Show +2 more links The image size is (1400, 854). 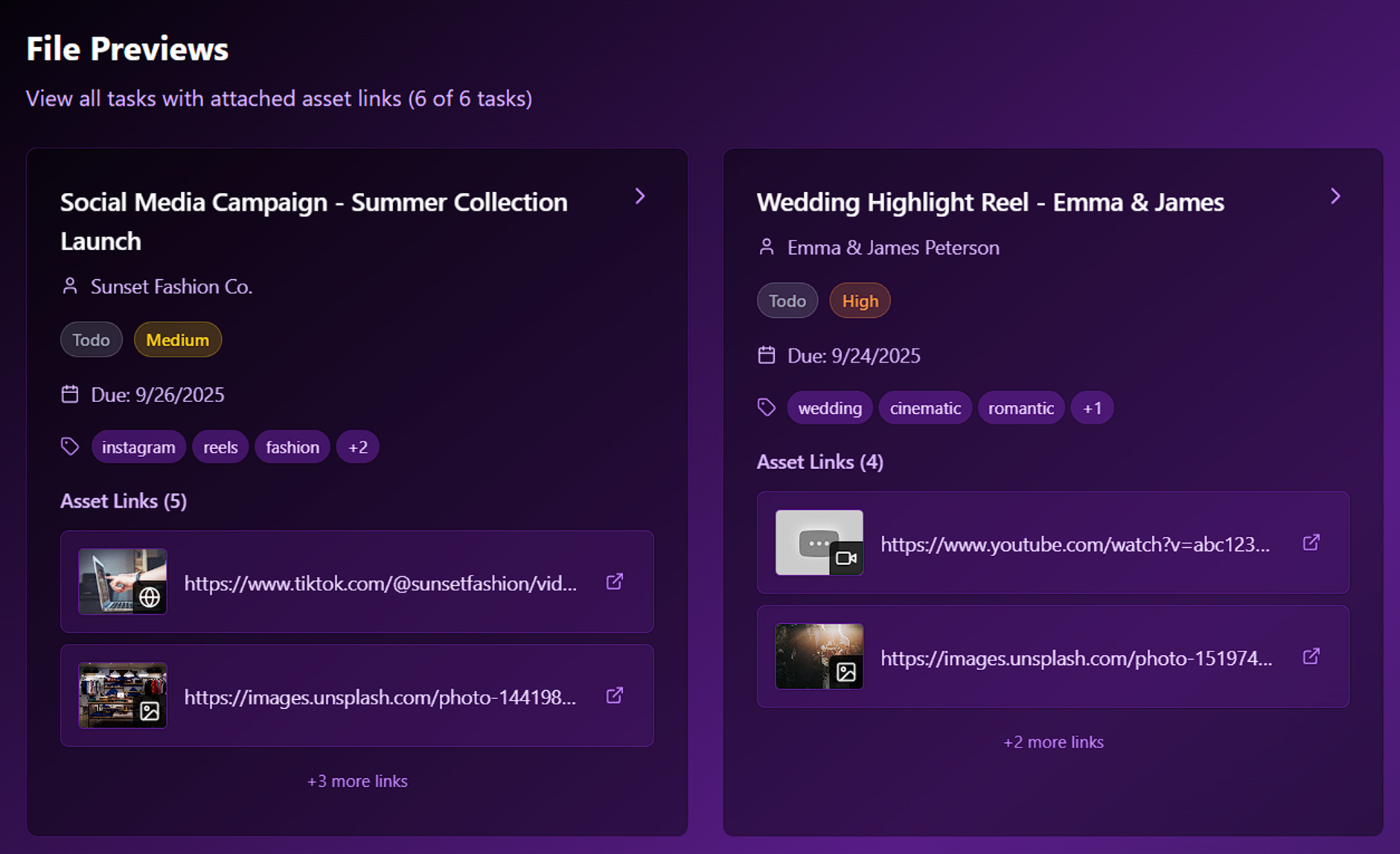[1053, 742]
